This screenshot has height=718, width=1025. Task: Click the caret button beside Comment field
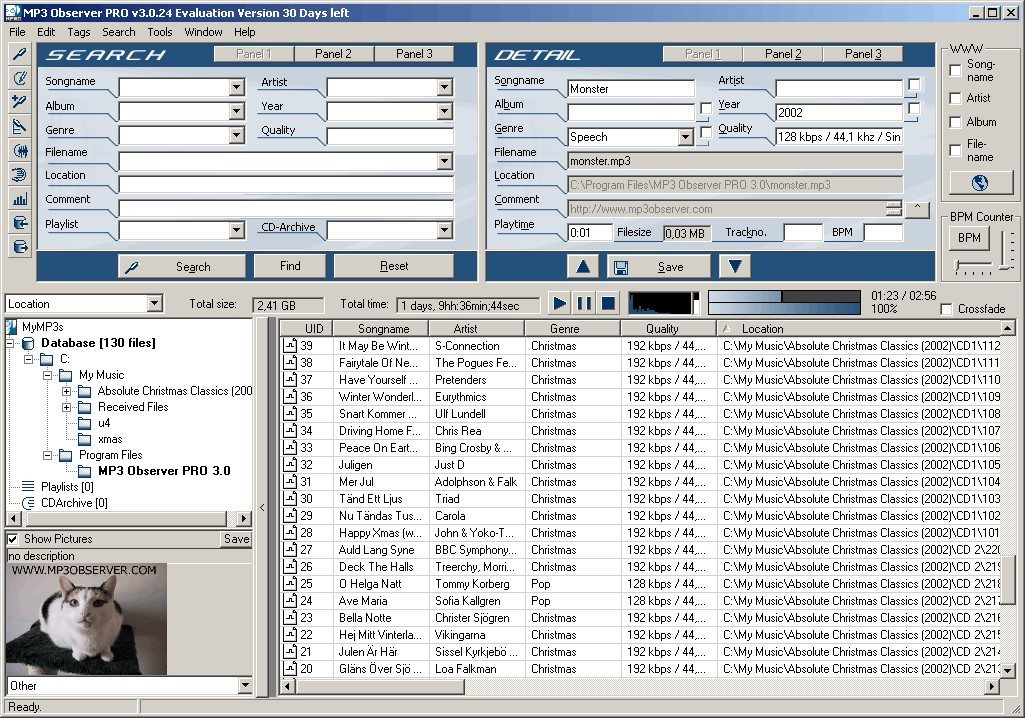(x=917, y=209)
